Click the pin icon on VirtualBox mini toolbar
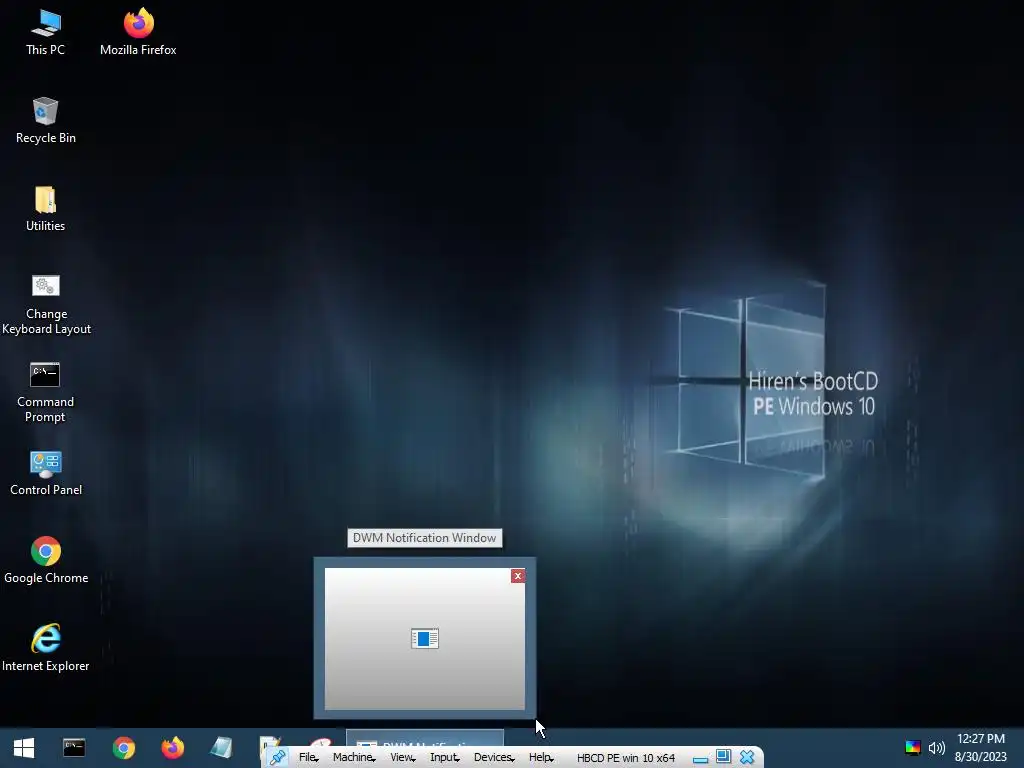The height and width of the screenshot is (768, 1024). 278,758
